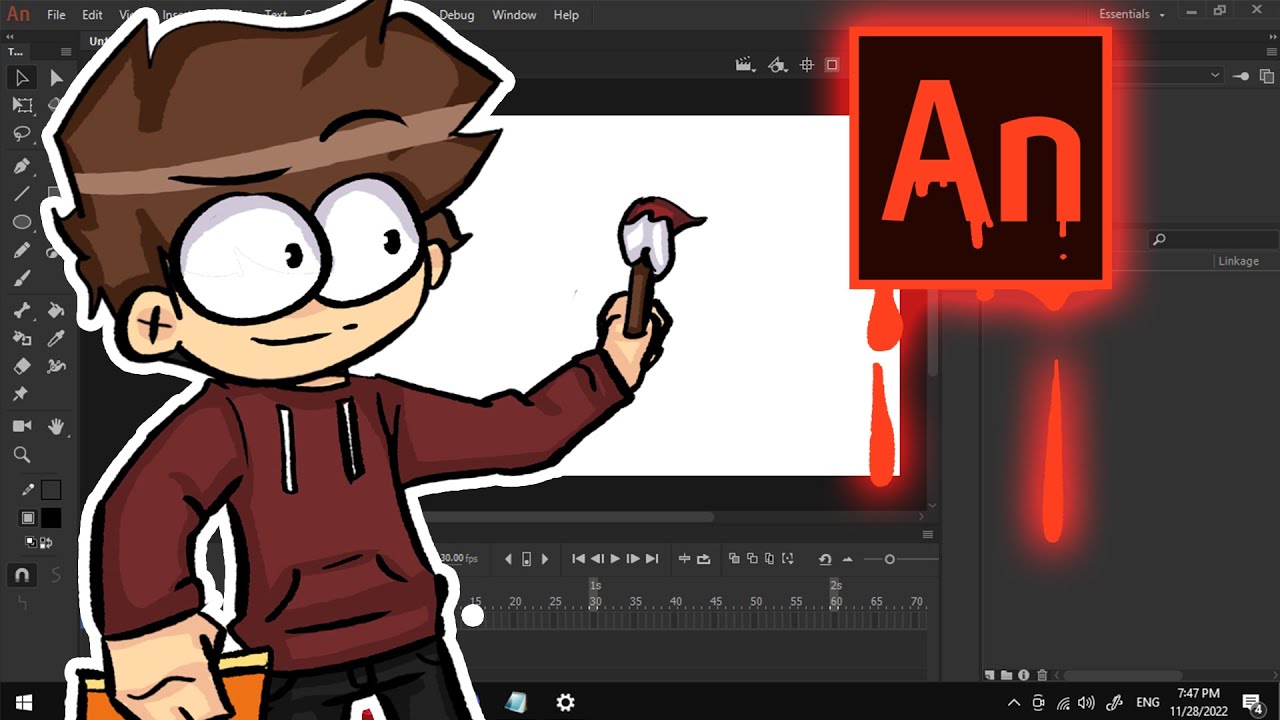Open the Help menu
This screenshot has width=1280, height=720.
pos(566,15)
